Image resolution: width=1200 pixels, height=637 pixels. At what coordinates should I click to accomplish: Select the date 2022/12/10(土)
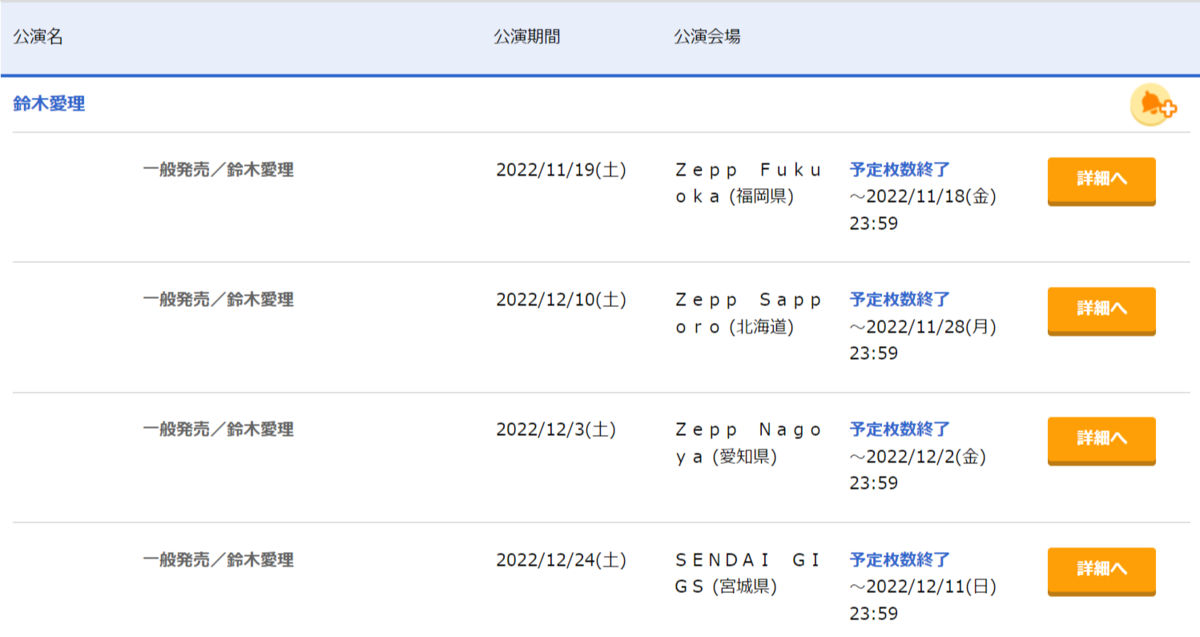point(561,300)
